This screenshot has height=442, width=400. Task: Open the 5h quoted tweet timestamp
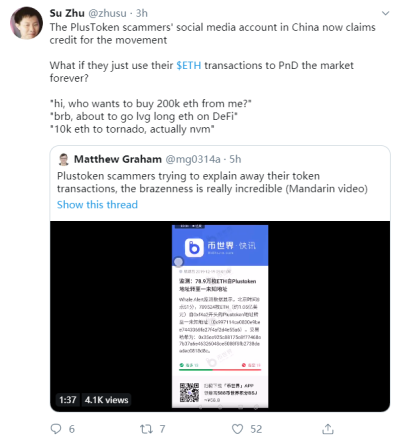pyautogui.click(x=235, y=159)
